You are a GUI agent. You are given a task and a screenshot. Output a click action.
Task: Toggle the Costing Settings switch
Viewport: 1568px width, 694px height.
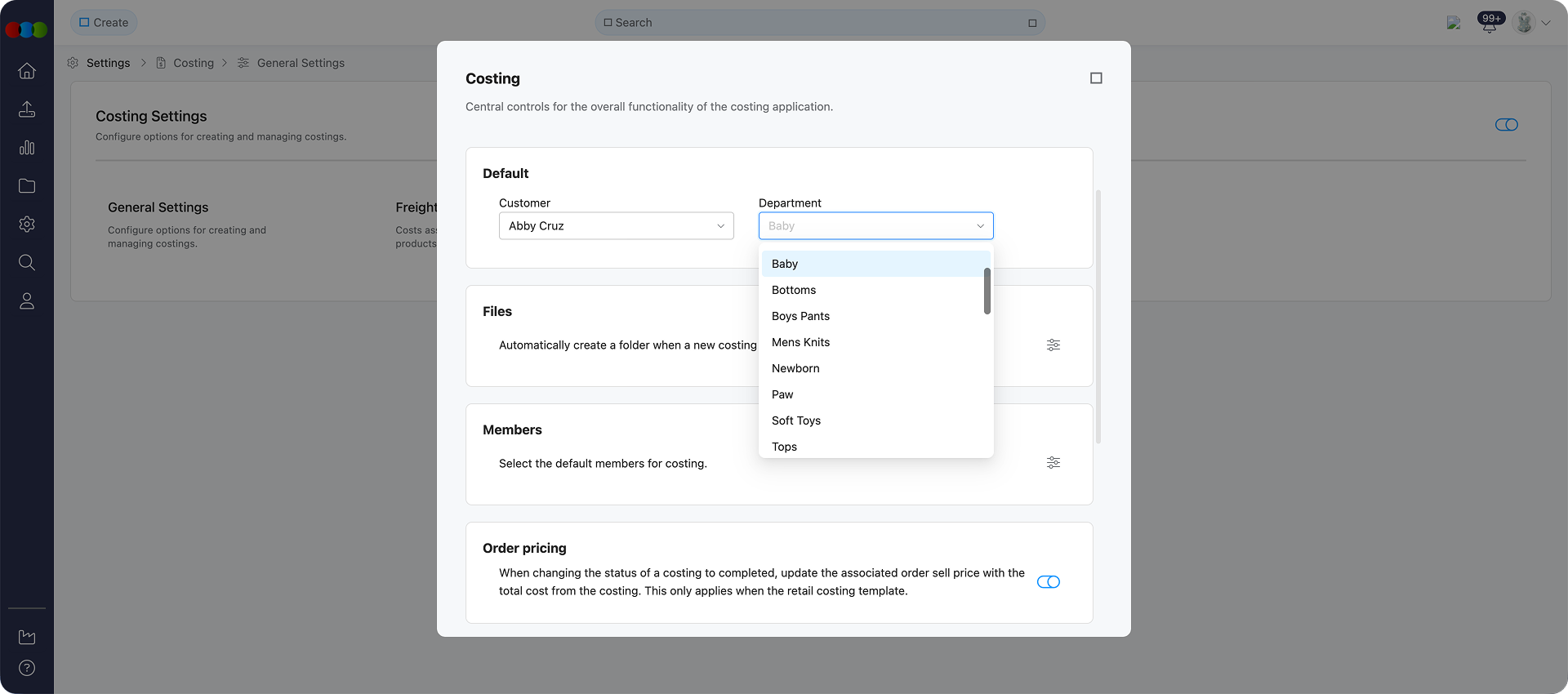click(1506, 125)
